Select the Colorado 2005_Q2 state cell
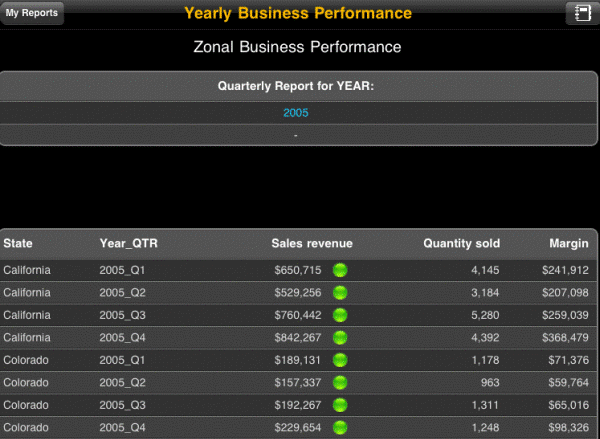The height and width of the screenshot is (439, 600). pos(26,383)
